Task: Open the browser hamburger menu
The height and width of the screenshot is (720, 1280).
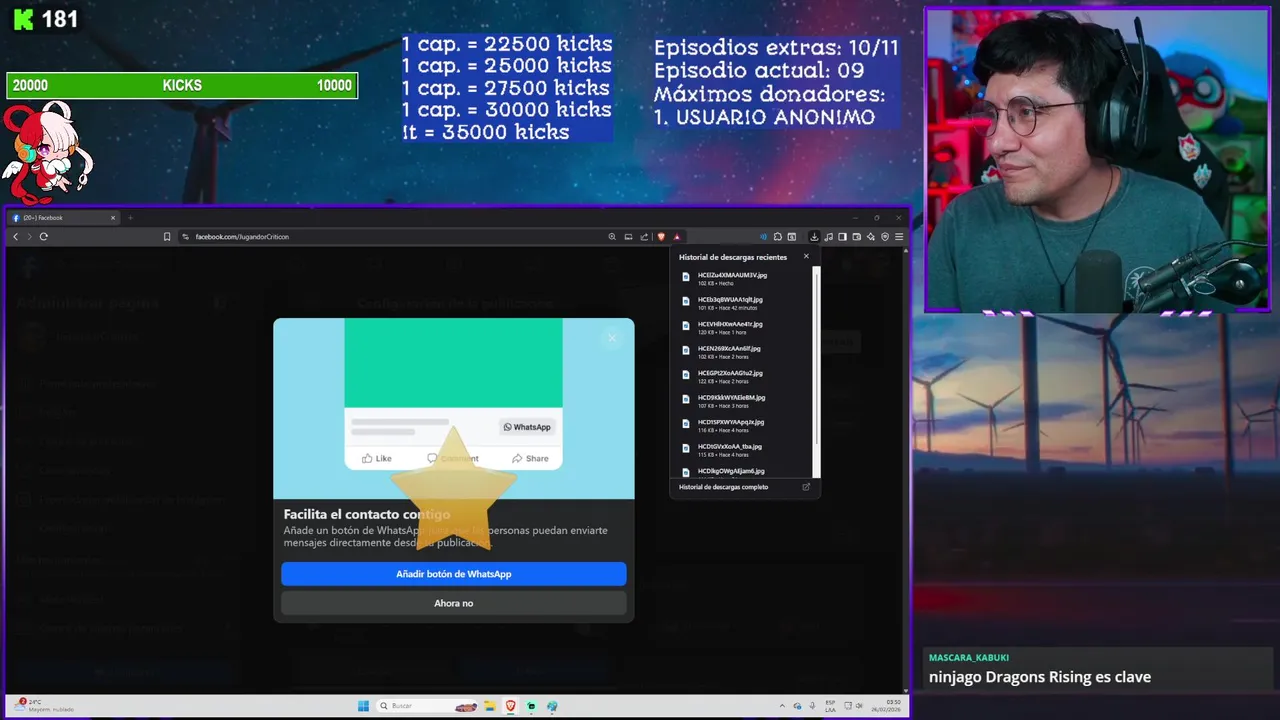Action: [899, 237]
